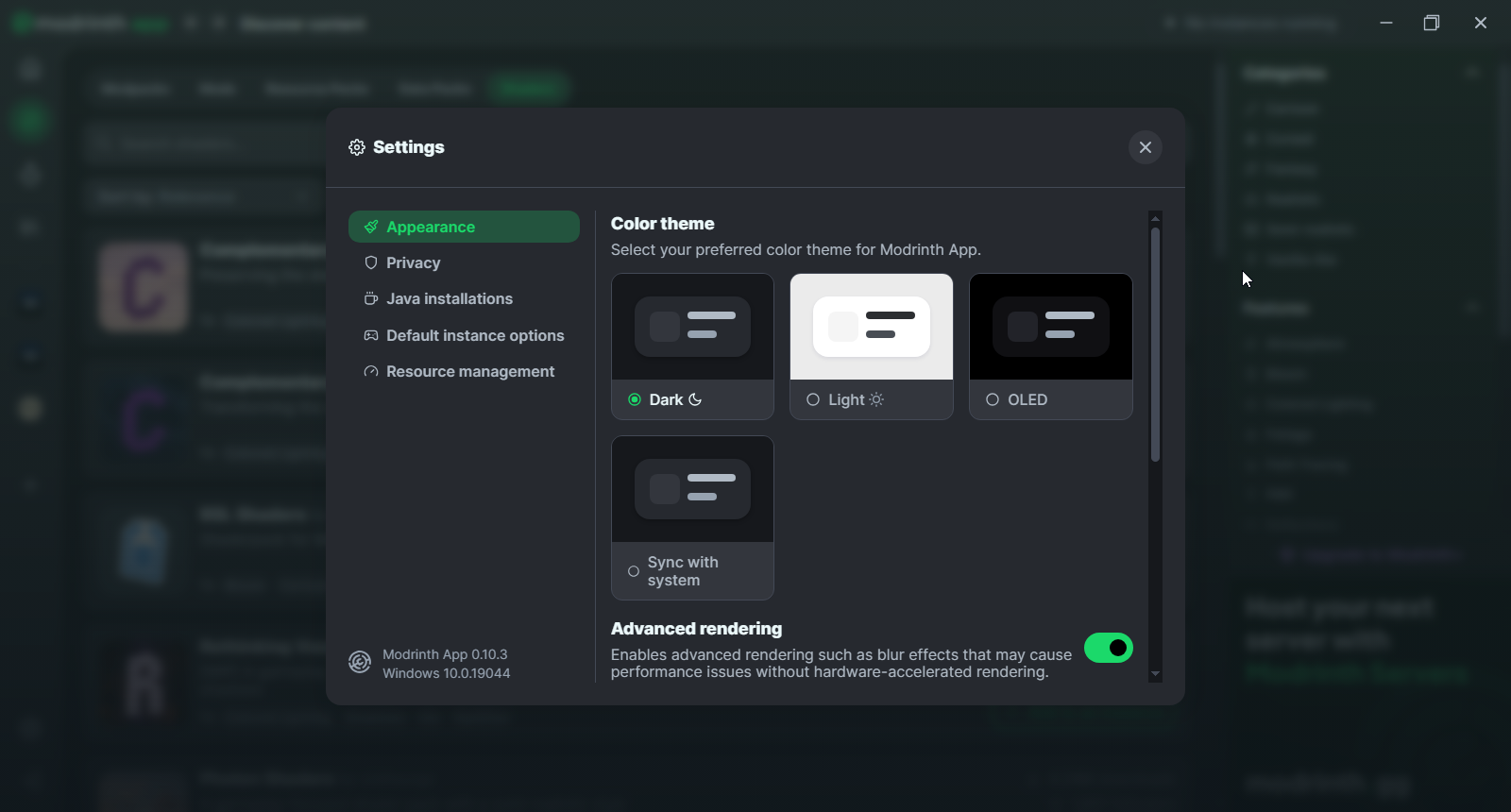
Task: Click the 'Advanced rendering' heading
Action: coord(697,629)
